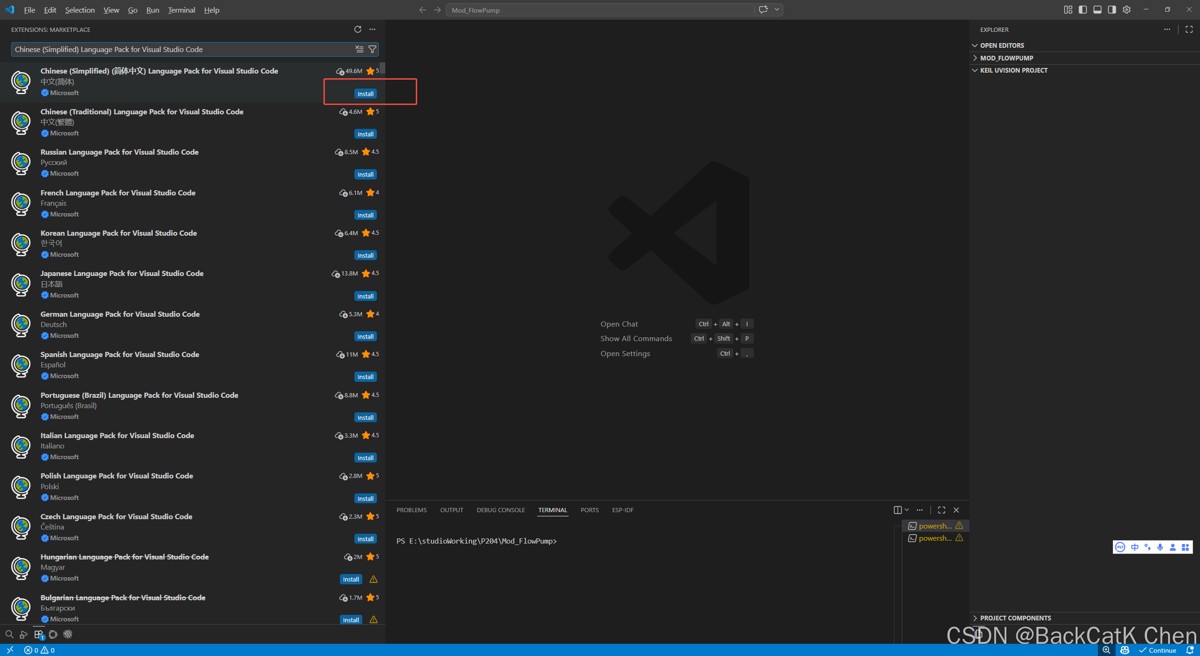
Task: Switch to the PROBLEMS tab
Action: click(411, 510)
